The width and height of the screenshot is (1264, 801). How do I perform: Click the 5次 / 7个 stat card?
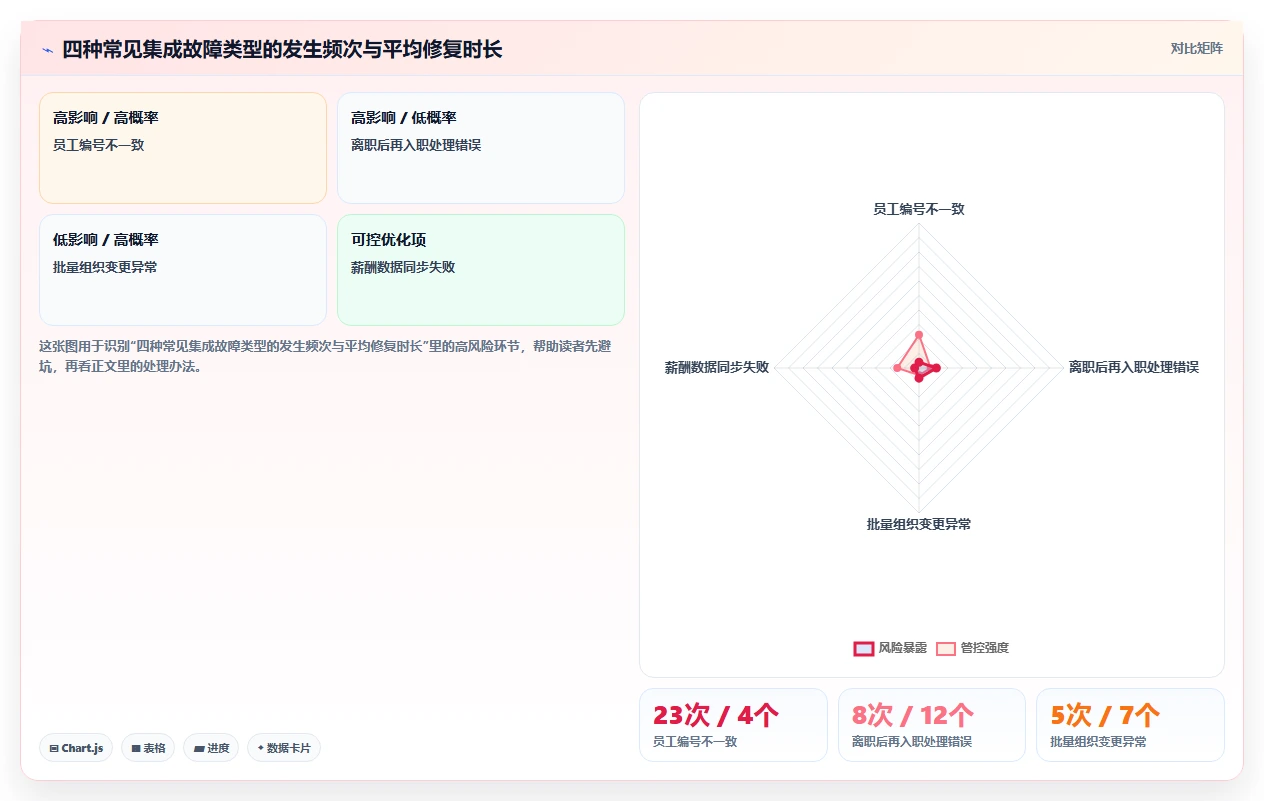[1130, 725]
